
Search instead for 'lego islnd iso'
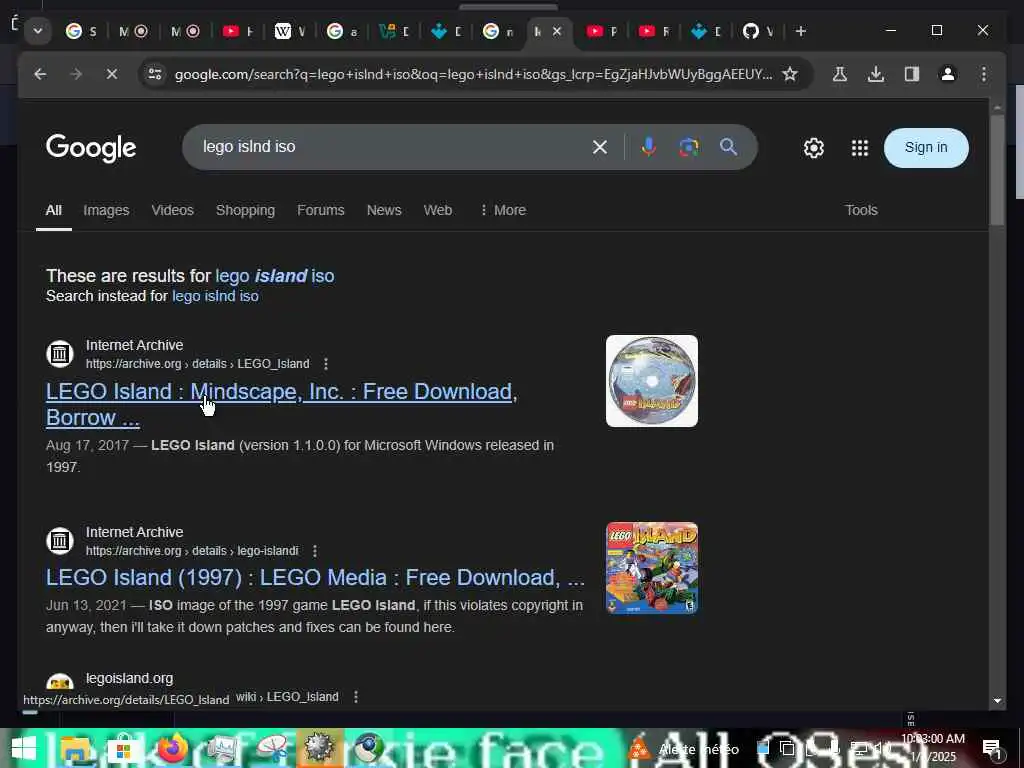click(215, 296)
